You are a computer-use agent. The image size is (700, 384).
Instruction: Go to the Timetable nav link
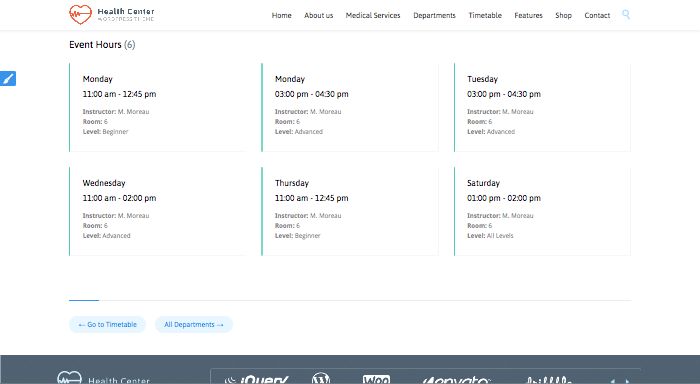point(485,15)
